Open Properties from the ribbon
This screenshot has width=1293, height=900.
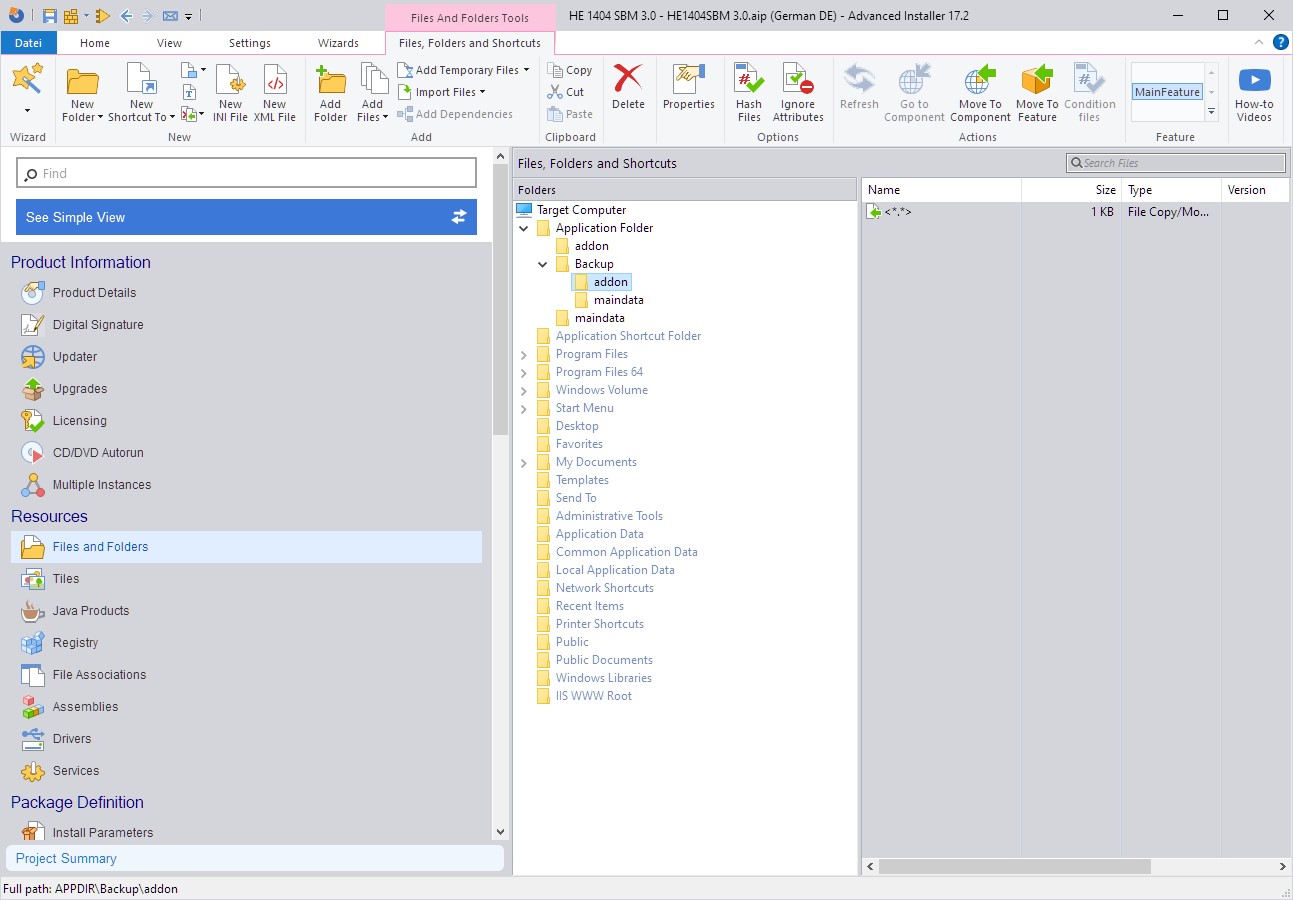click(688, 87)
